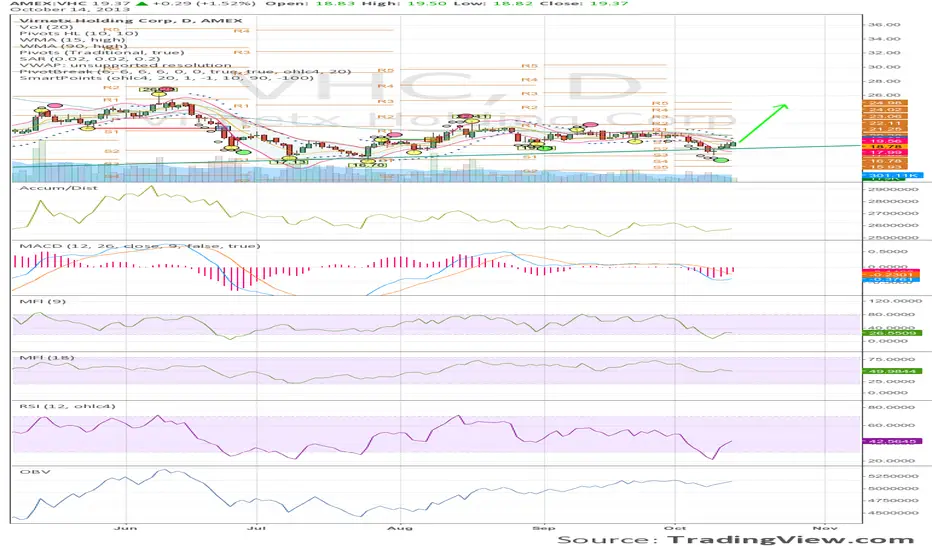Click the OBV pane label
Image resolution: width=932 pixels, height=550 pixels.
pos(35,472)
